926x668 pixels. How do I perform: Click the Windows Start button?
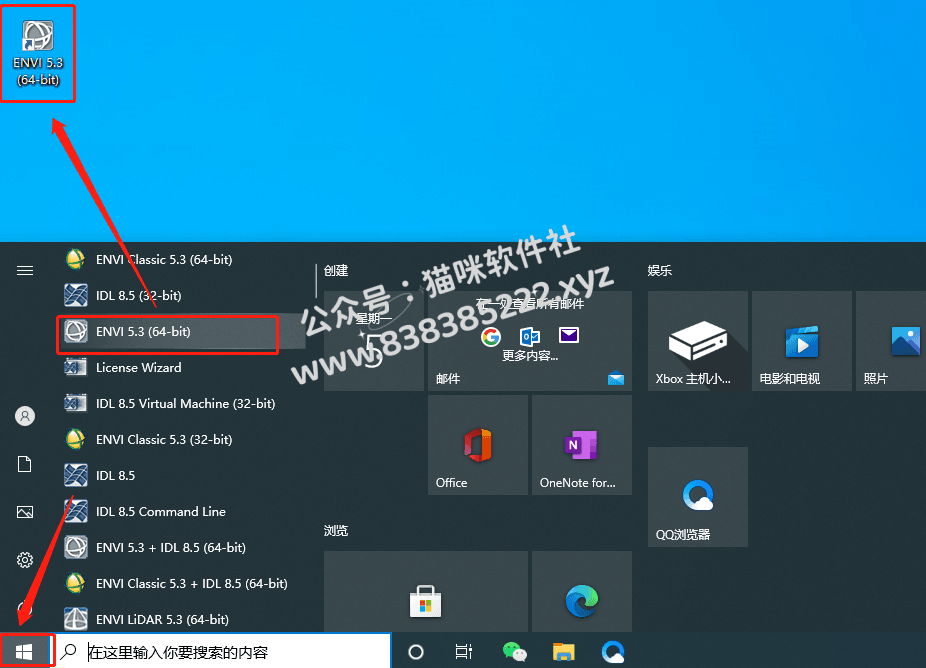[x=24, y=651]
